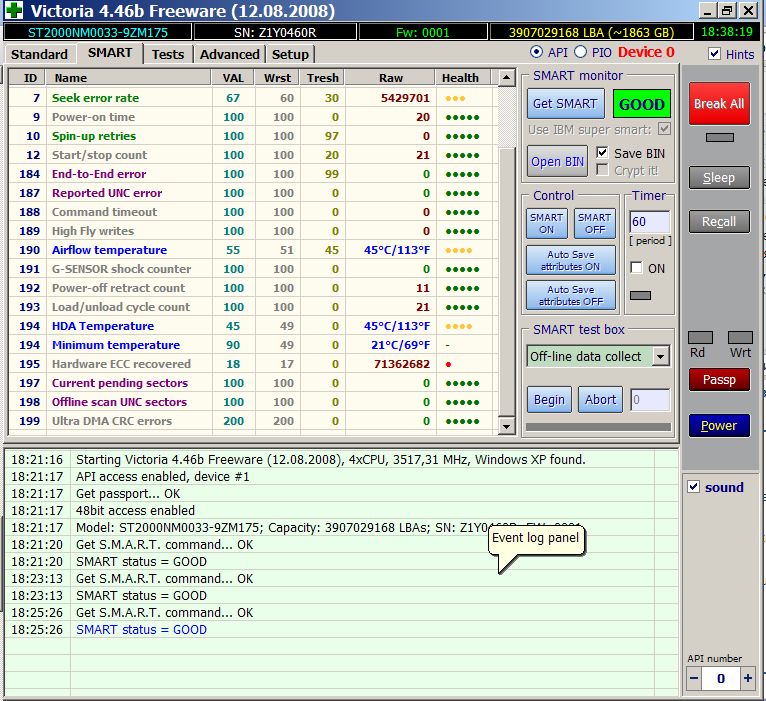Toggle the Hints checkbox
The image size is (766, 701).
point(714,53)
